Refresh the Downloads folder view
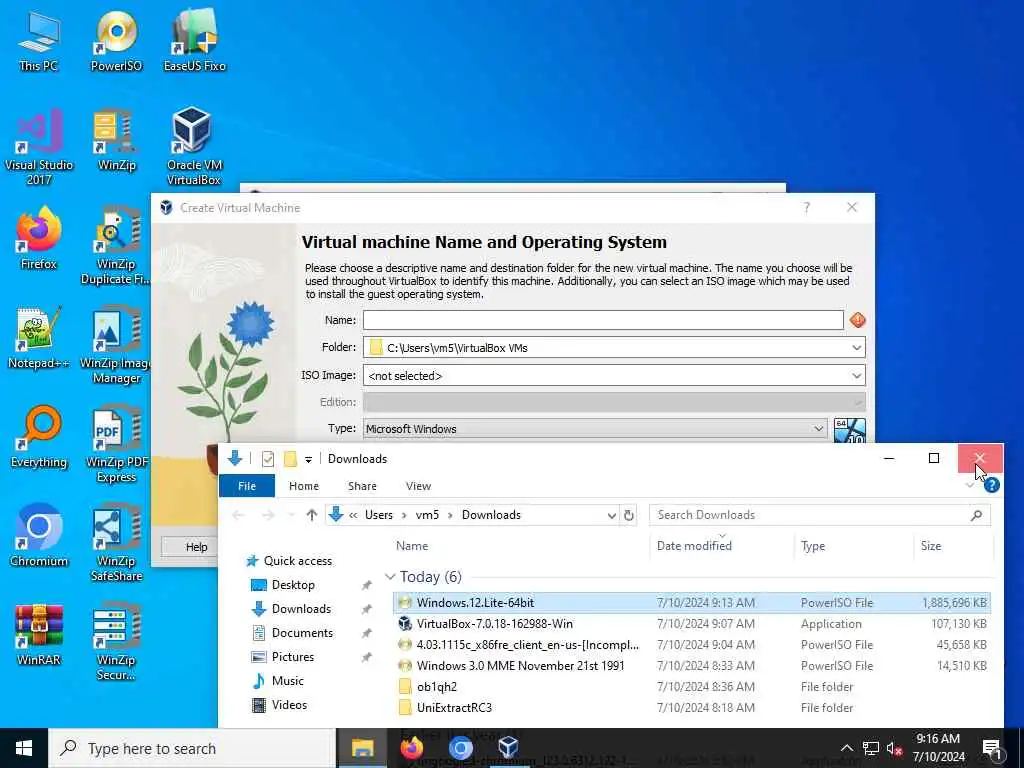Viewport: 1024px width, 768px height. tap(628, 515)
